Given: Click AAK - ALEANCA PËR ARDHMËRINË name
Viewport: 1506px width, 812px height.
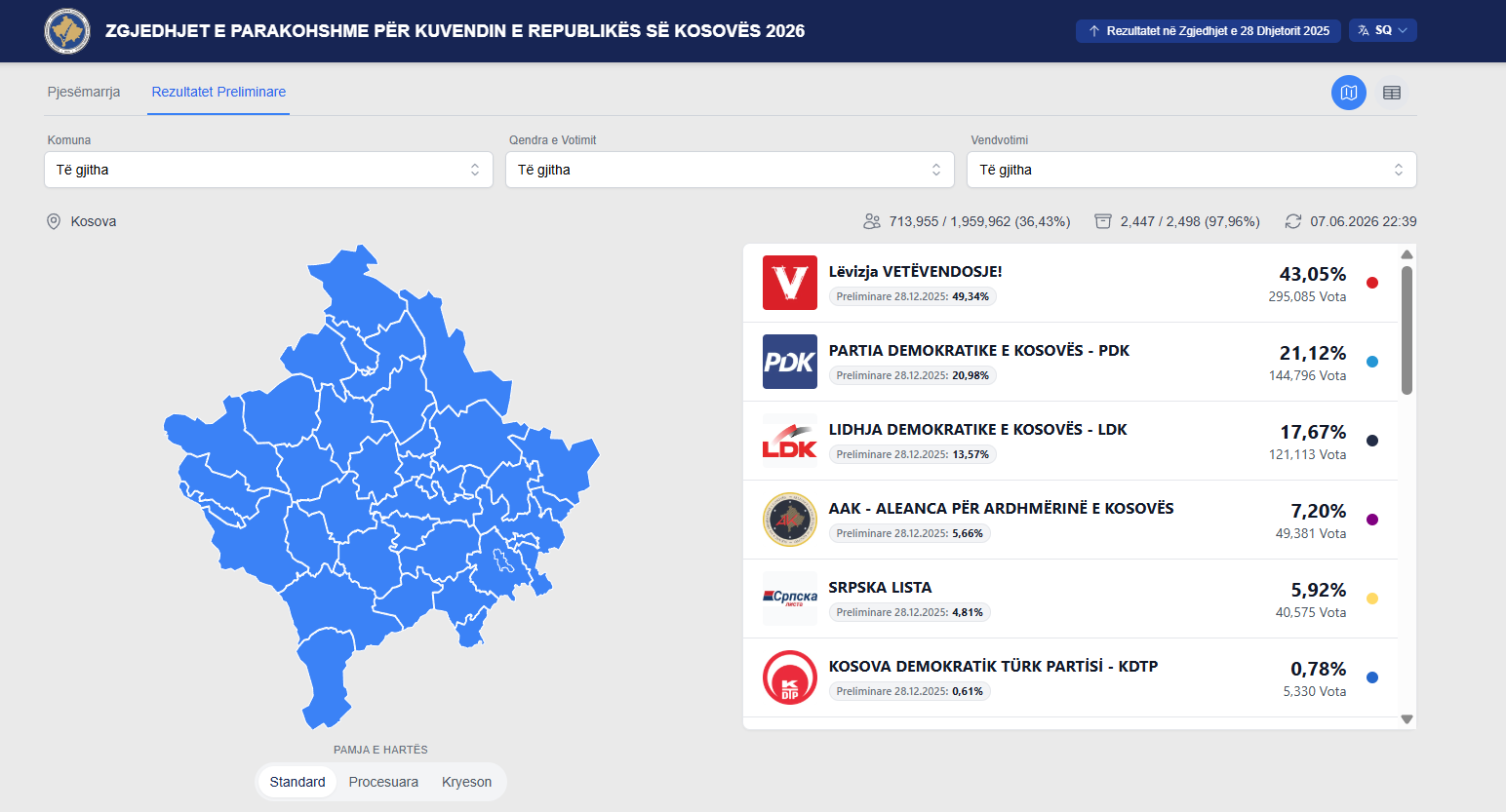Looking at the screenshot, I should [x=1002, y=509].
